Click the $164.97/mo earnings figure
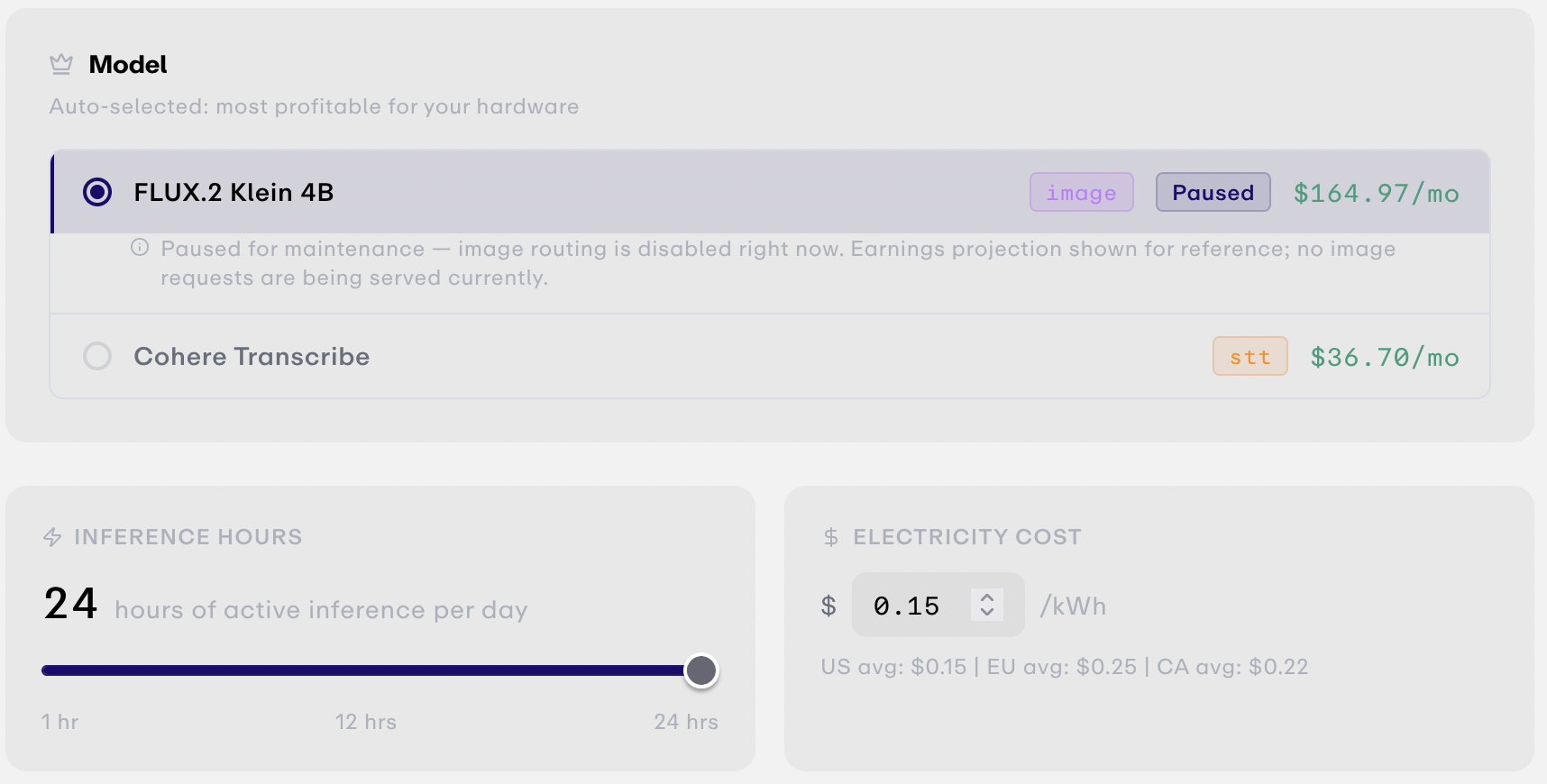 pyautogui.click(x=1376, y=193)
